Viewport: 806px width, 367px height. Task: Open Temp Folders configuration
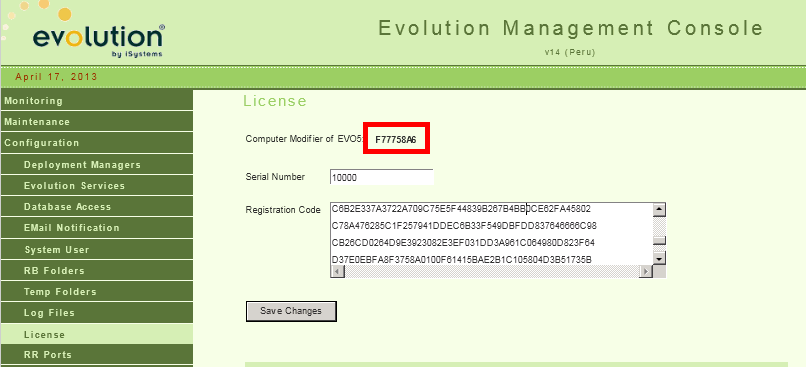click(x=97, y=291)
